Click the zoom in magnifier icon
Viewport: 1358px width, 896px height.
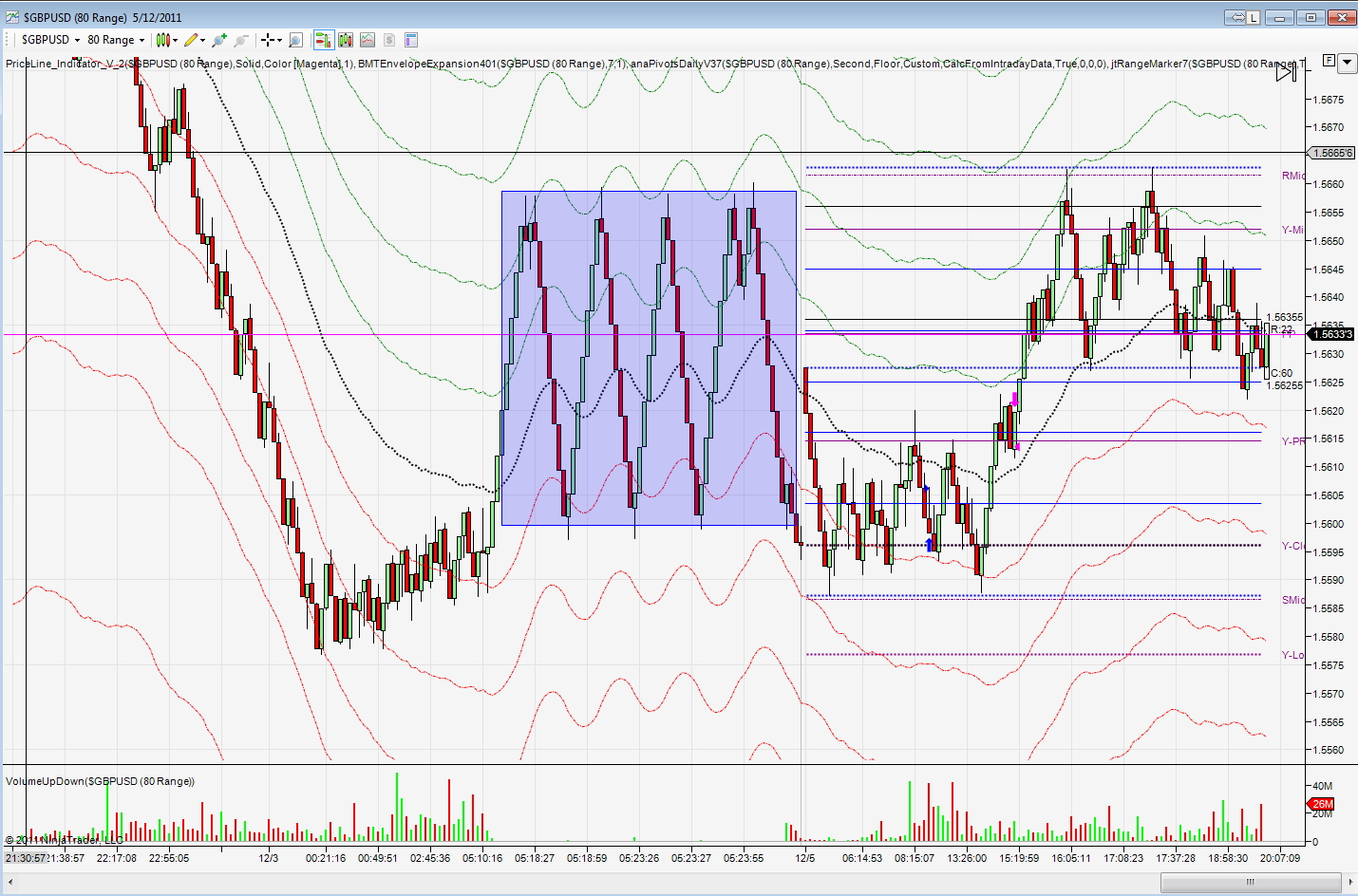coord(219,40)
